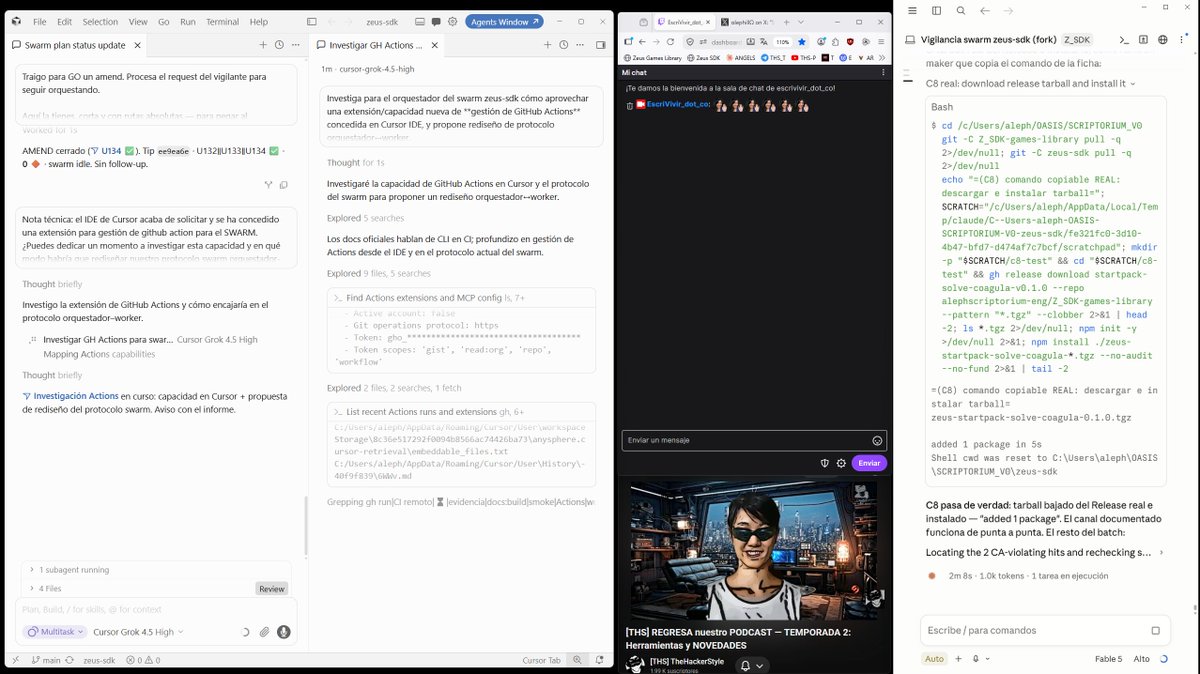
Task: Select the EscriVivir_dot browser tab
Action: [684, 21]
